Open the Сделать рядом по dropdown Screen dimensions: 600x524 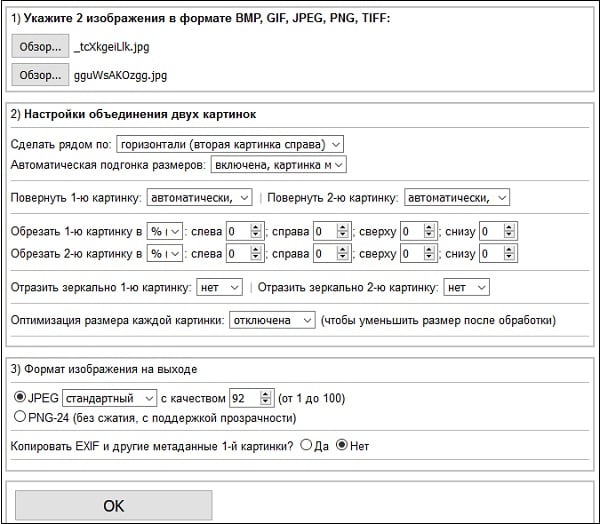click(230, 144)
